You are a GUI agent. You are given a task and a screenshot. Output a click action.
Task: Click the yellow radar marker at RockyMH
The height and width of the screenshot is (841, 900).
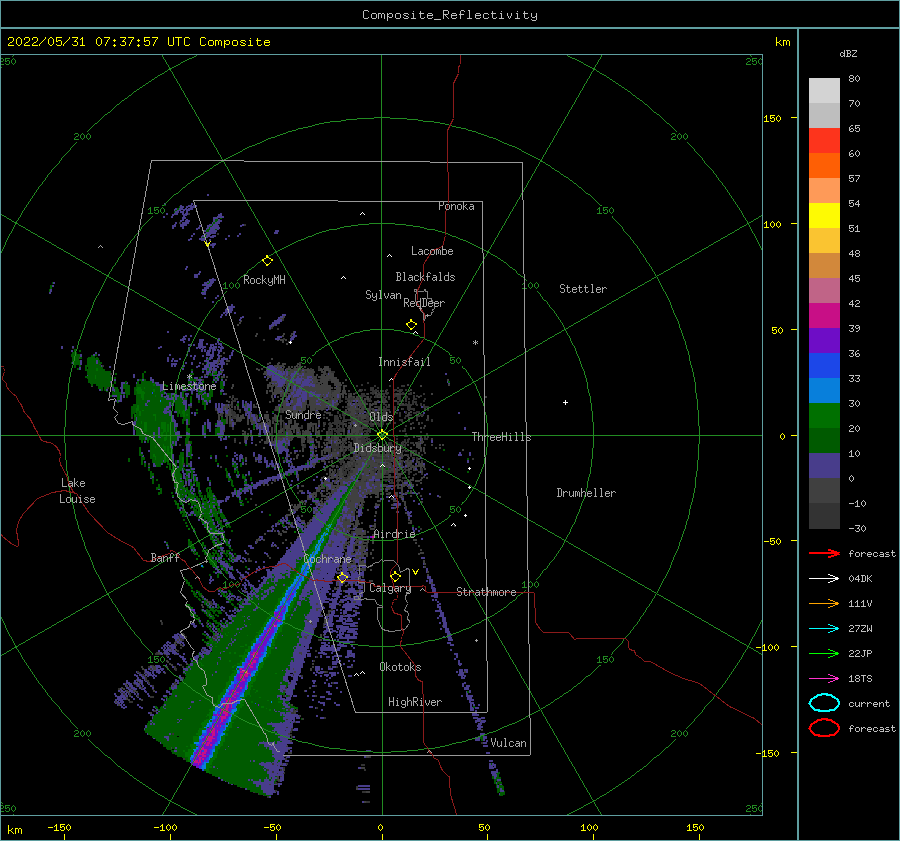click(x=267, y=261)
